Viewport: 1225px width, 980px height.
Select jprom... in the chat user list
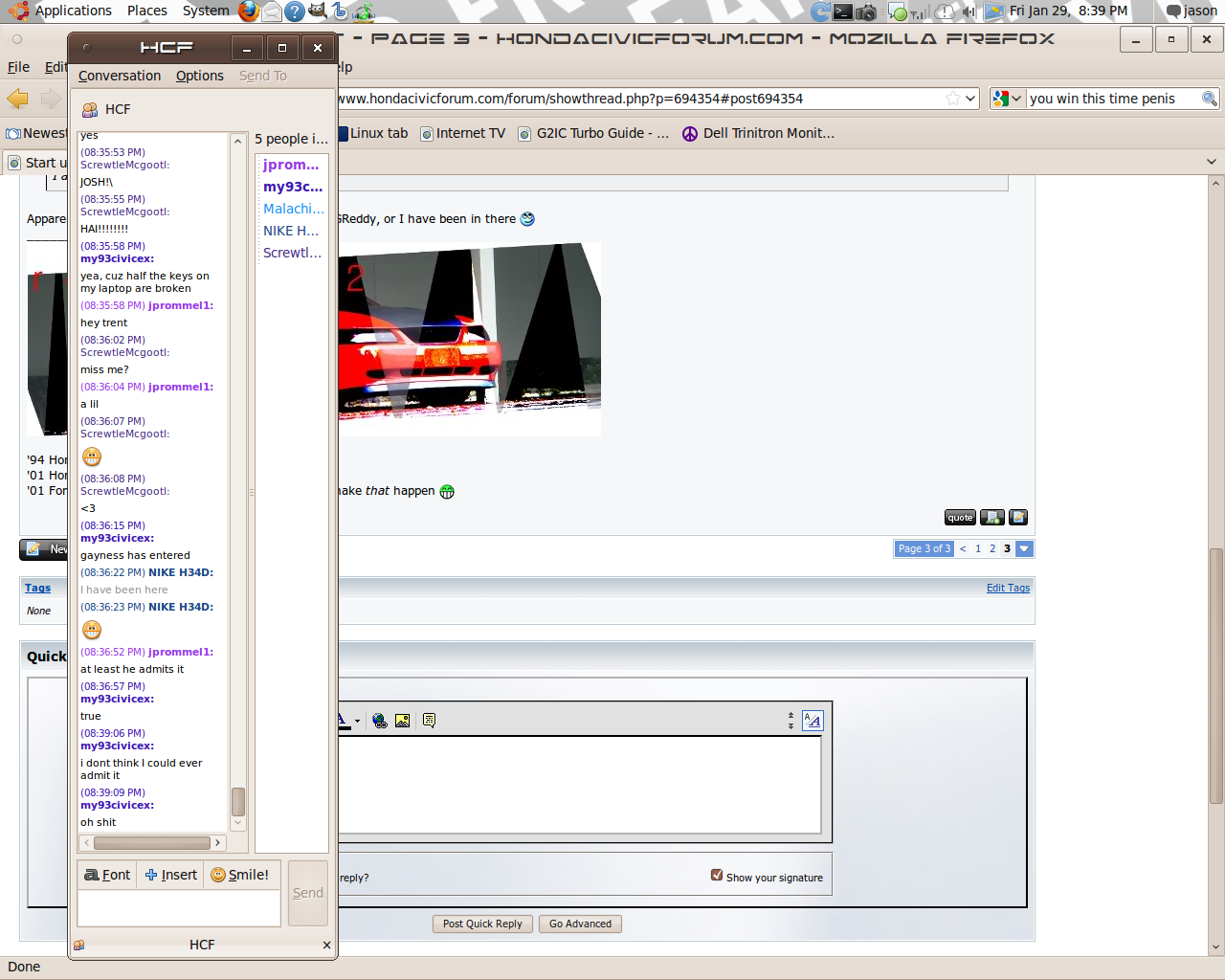point(291,165)
